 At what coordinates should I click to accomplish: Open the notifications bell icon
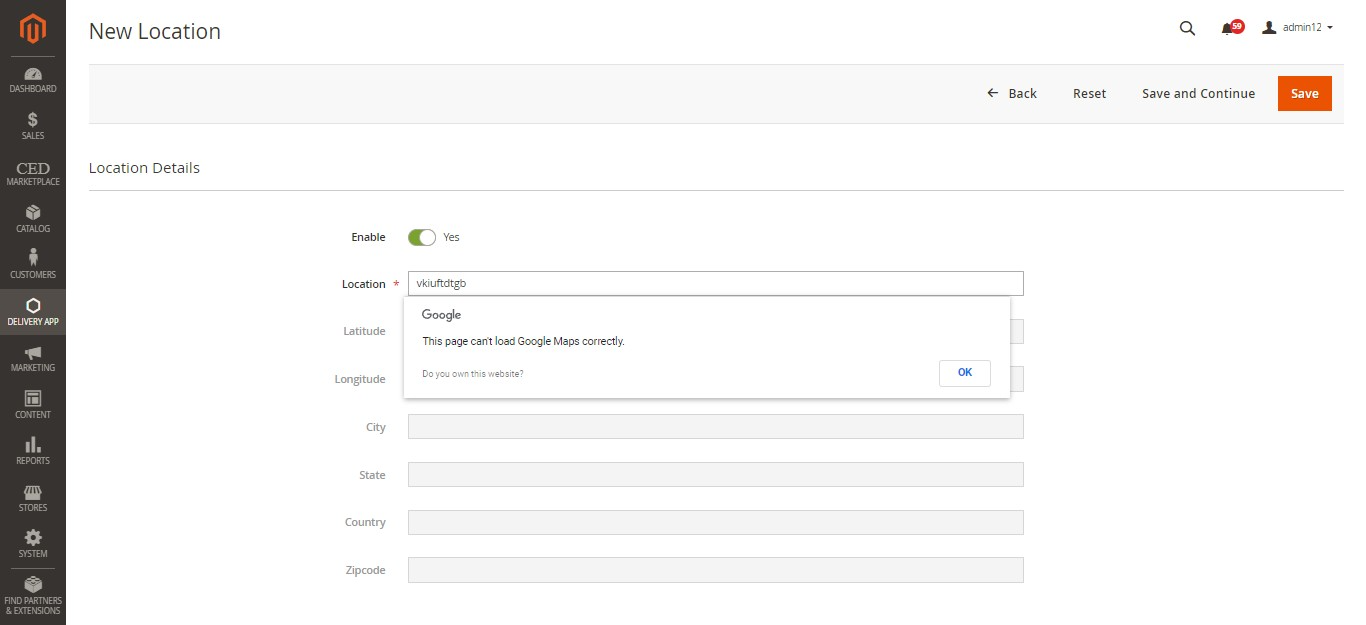[x=1229, y=29]
